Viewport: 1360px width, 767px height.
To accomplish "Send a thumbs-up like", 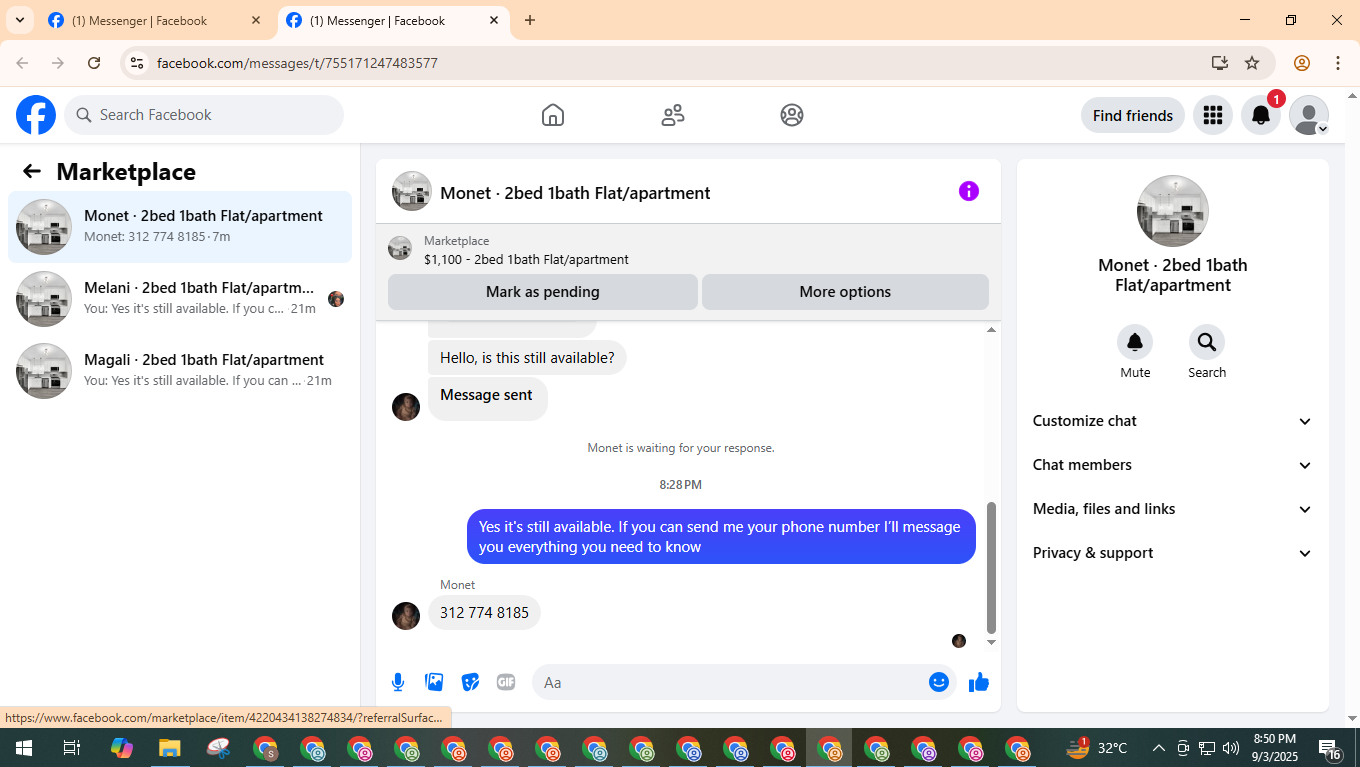I will [x=979, y=682].
